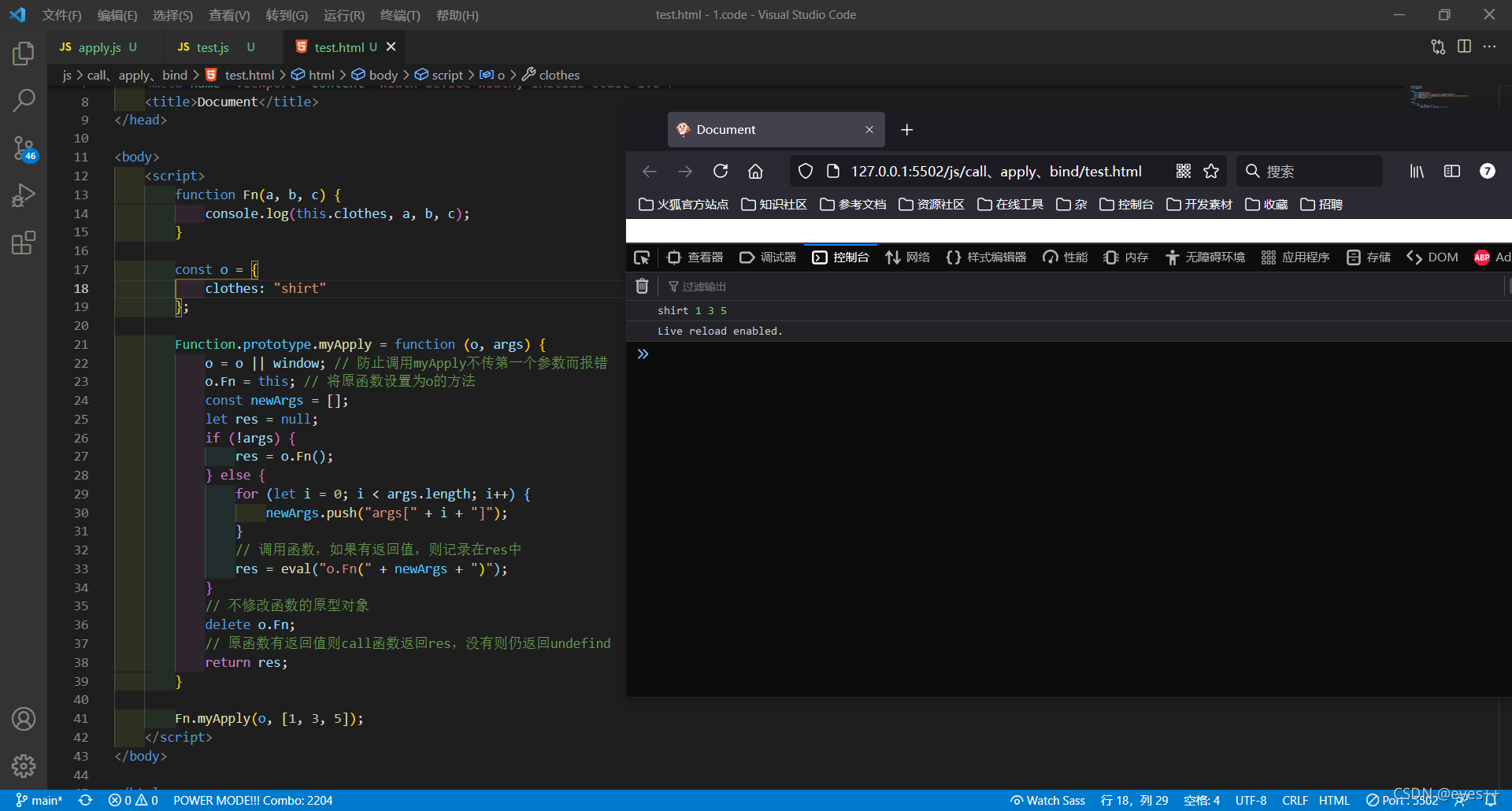Image resolution: width=1512 pixels, height=811 pixels.
Task: Open notifications bell in status bar
Action: (1492, 800)
